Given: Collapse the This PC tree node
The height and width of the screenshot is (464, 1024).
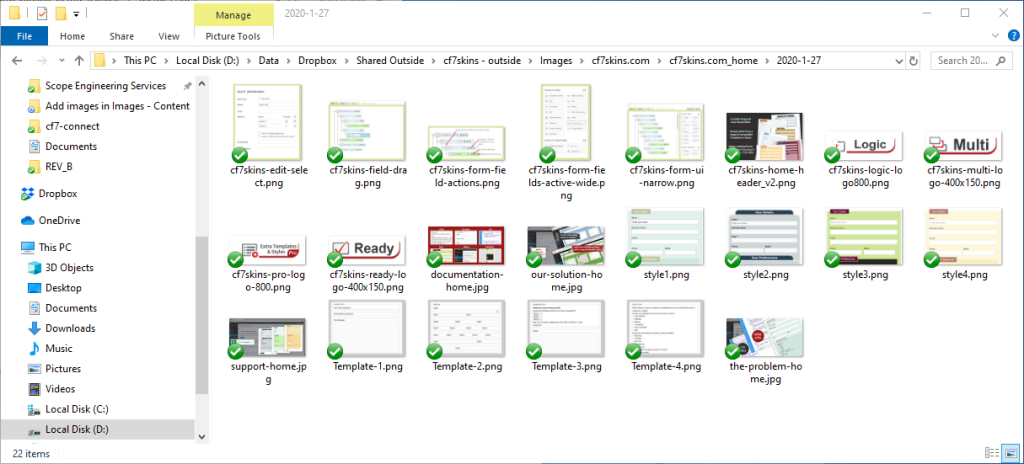Looking at the screenshot, I should click(x=11, y=247).
